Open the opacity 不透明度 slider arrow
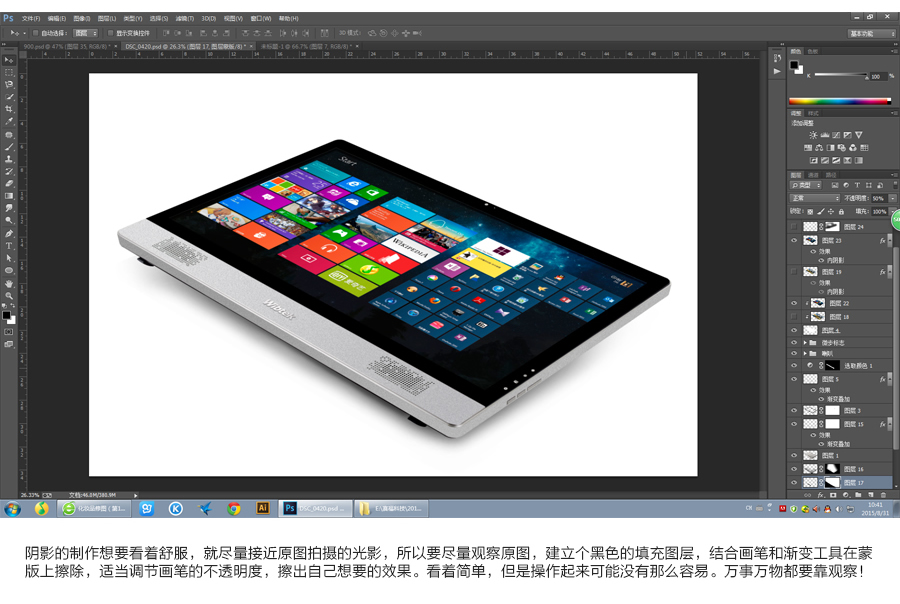This screenshot has width=900, height=604. click(x=893, y=198)
